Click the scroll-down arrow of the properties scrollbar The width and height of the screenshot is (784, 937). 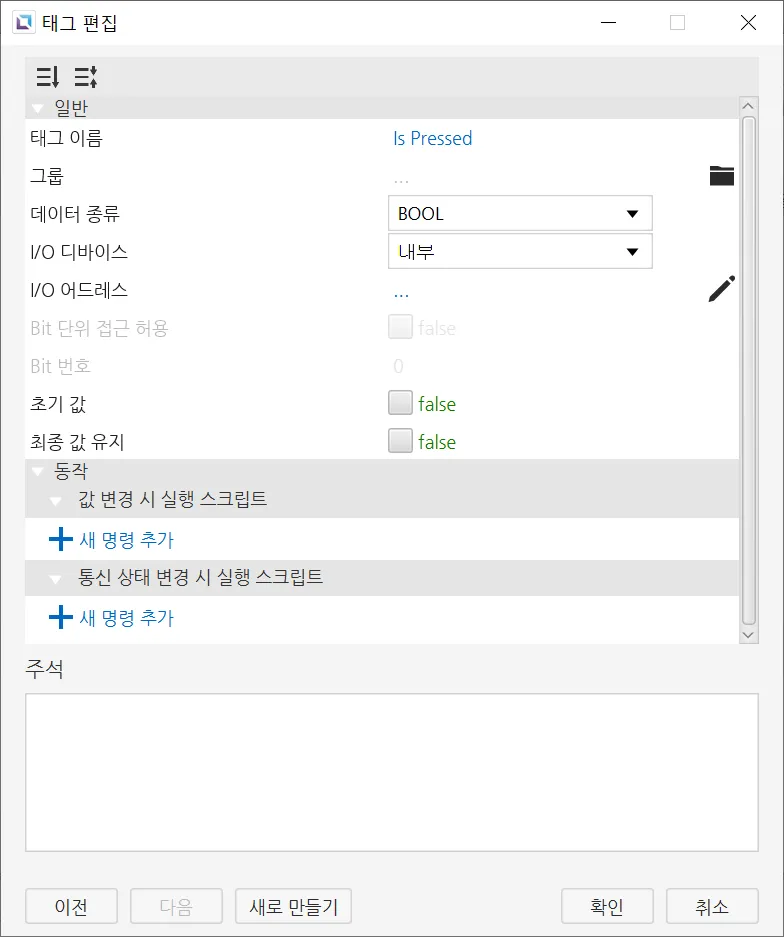coord(748,634)
